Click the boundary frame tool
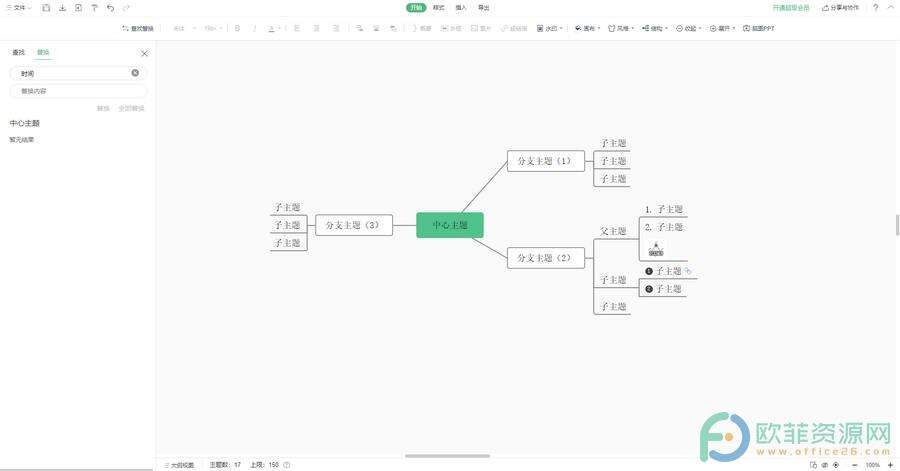Viewport: 900px width, 471px height. pos(451,28)
